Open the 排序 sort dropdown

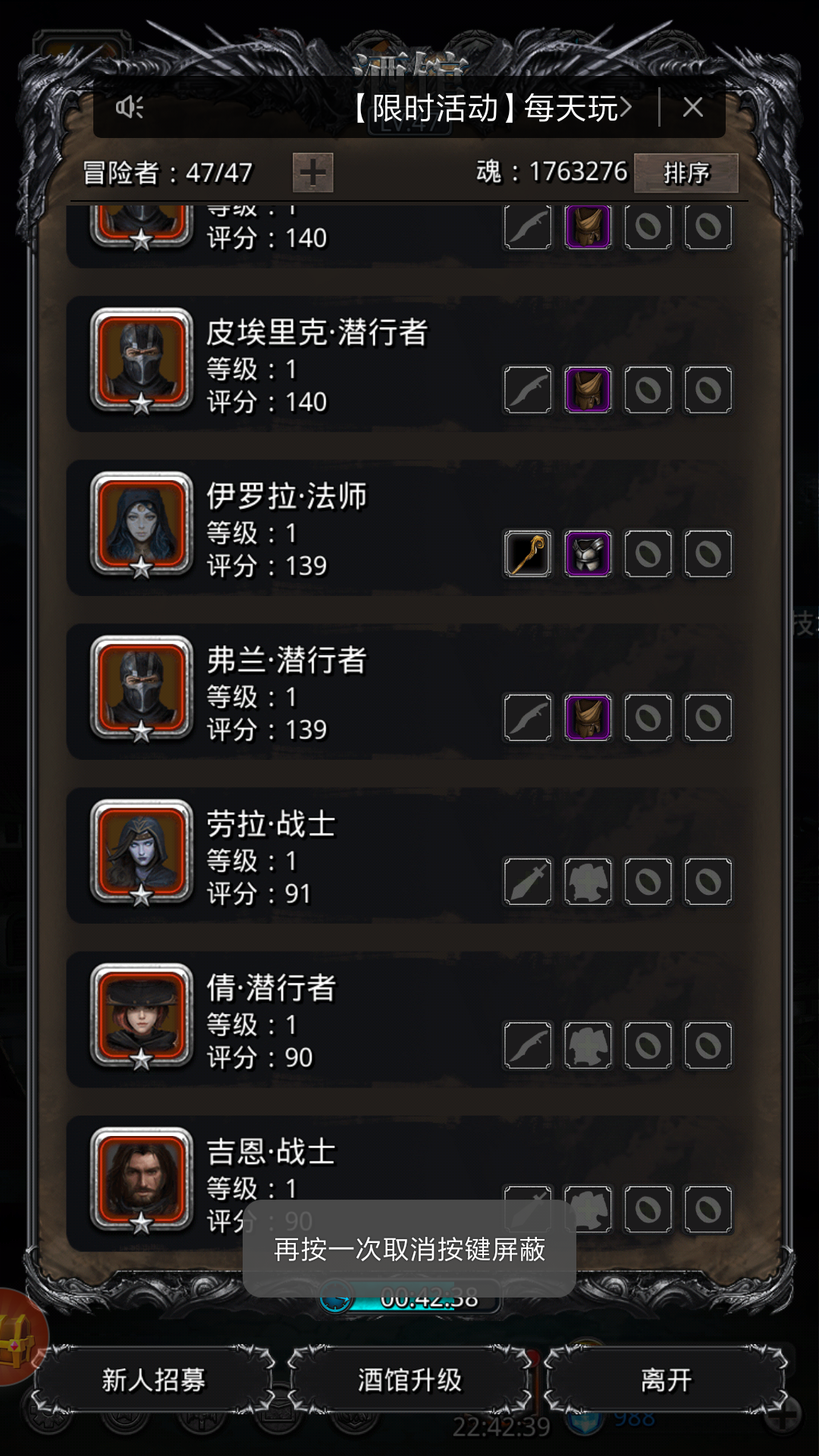[686, 173]
